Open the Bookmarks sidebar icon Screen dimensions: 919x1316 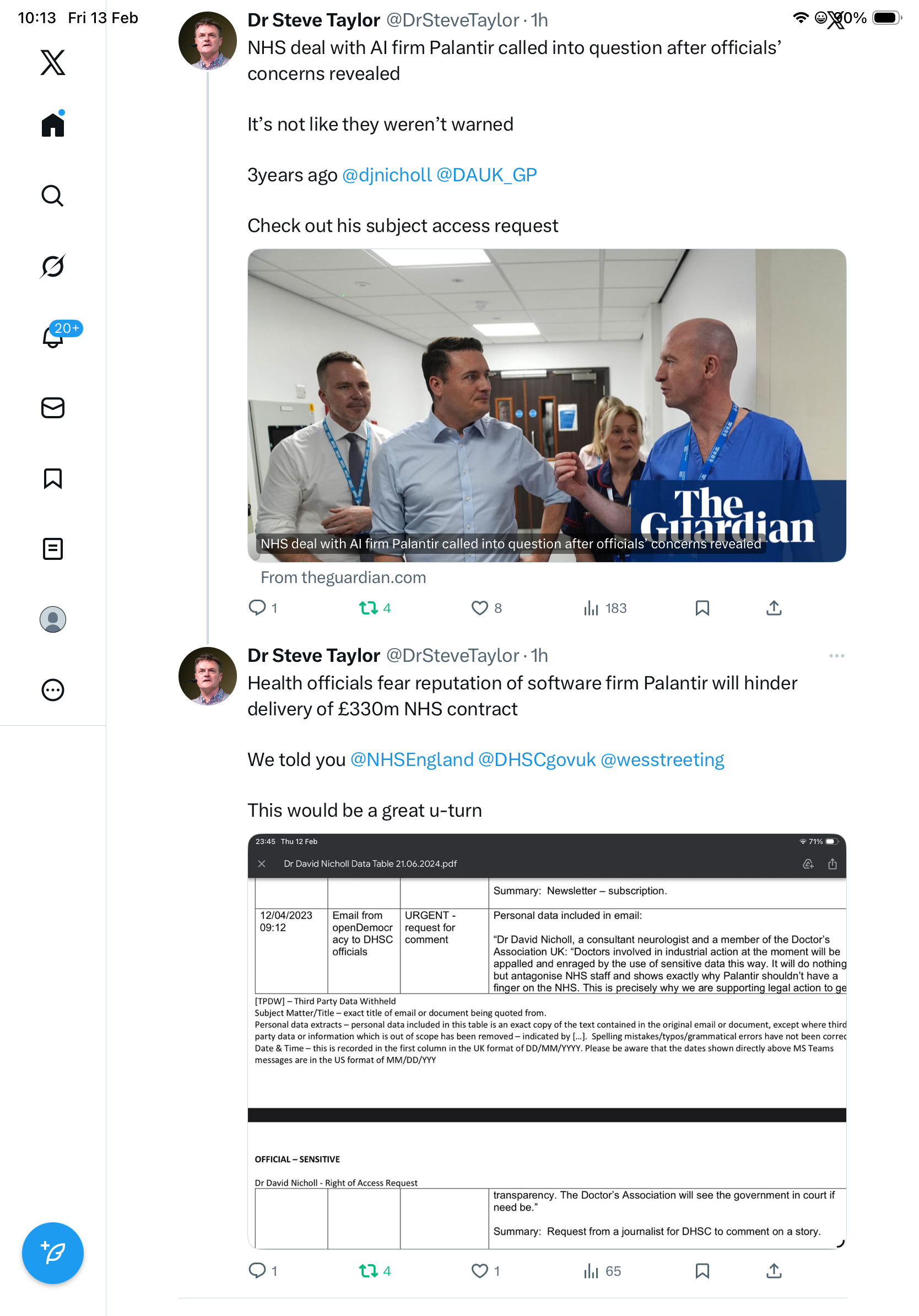point(53,478)
